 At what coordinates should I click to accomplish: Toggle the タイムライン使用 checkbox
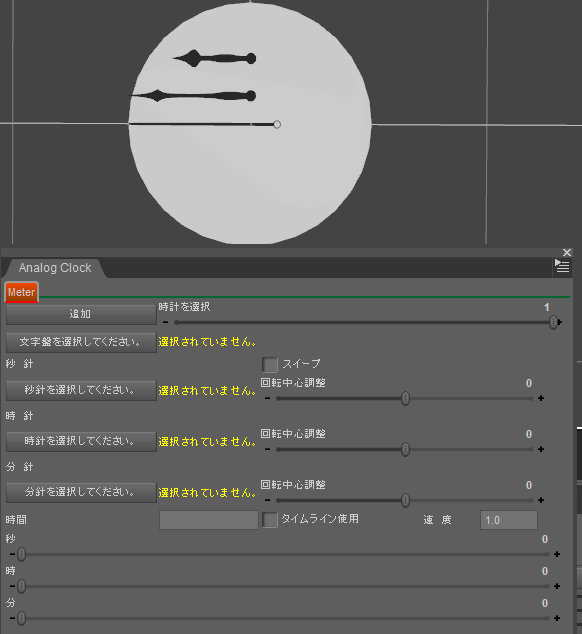pos(270,520)
